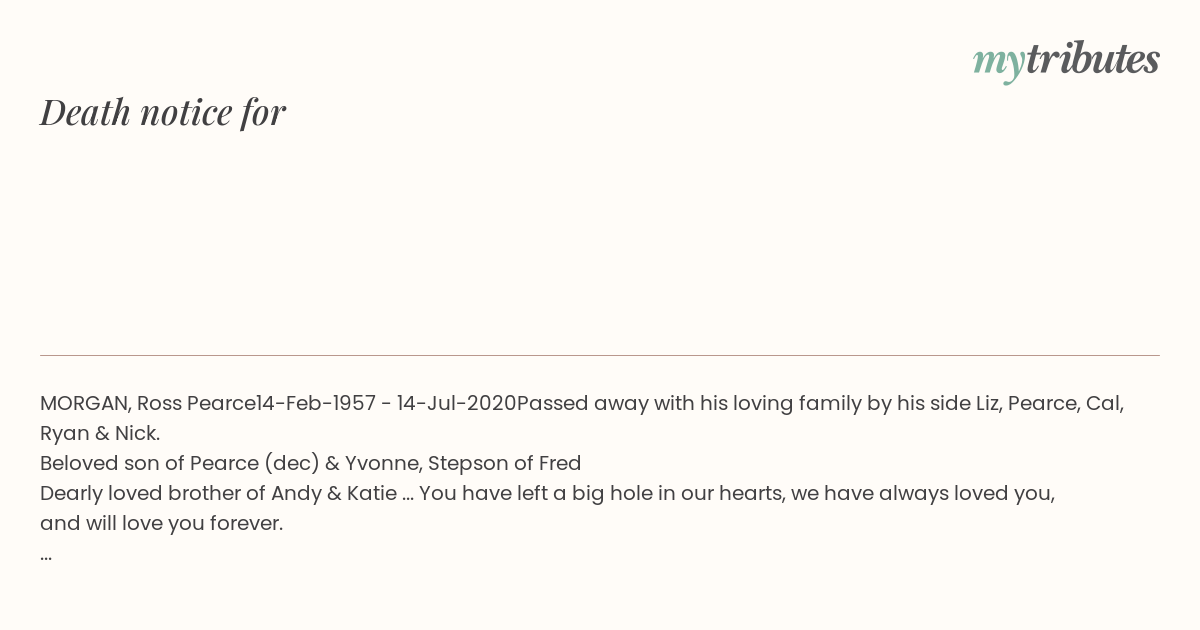Click the horizontal divider line
The height and width of the screenshot is (630, 1200).
(600, 355)
